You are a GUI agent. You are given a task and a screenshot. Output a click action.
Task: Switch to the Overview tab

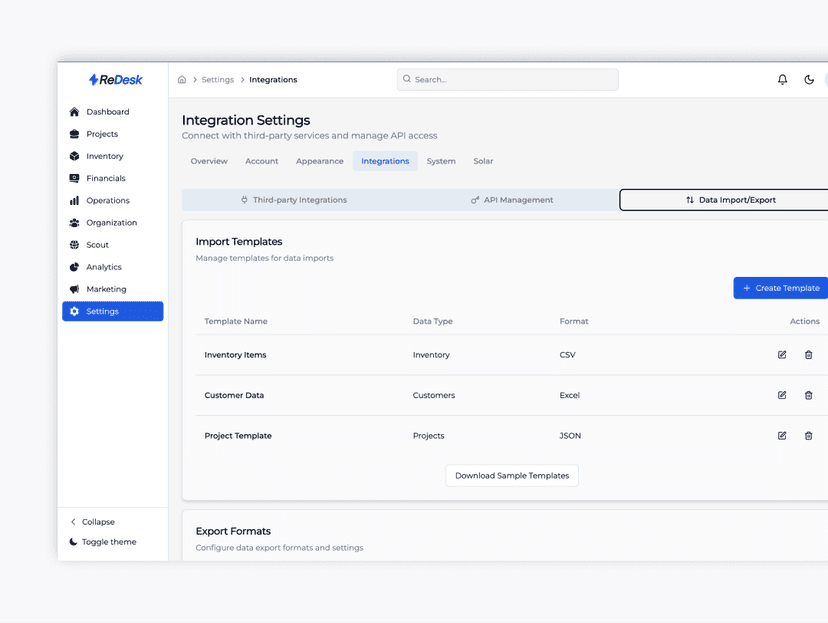pos(209,161)
